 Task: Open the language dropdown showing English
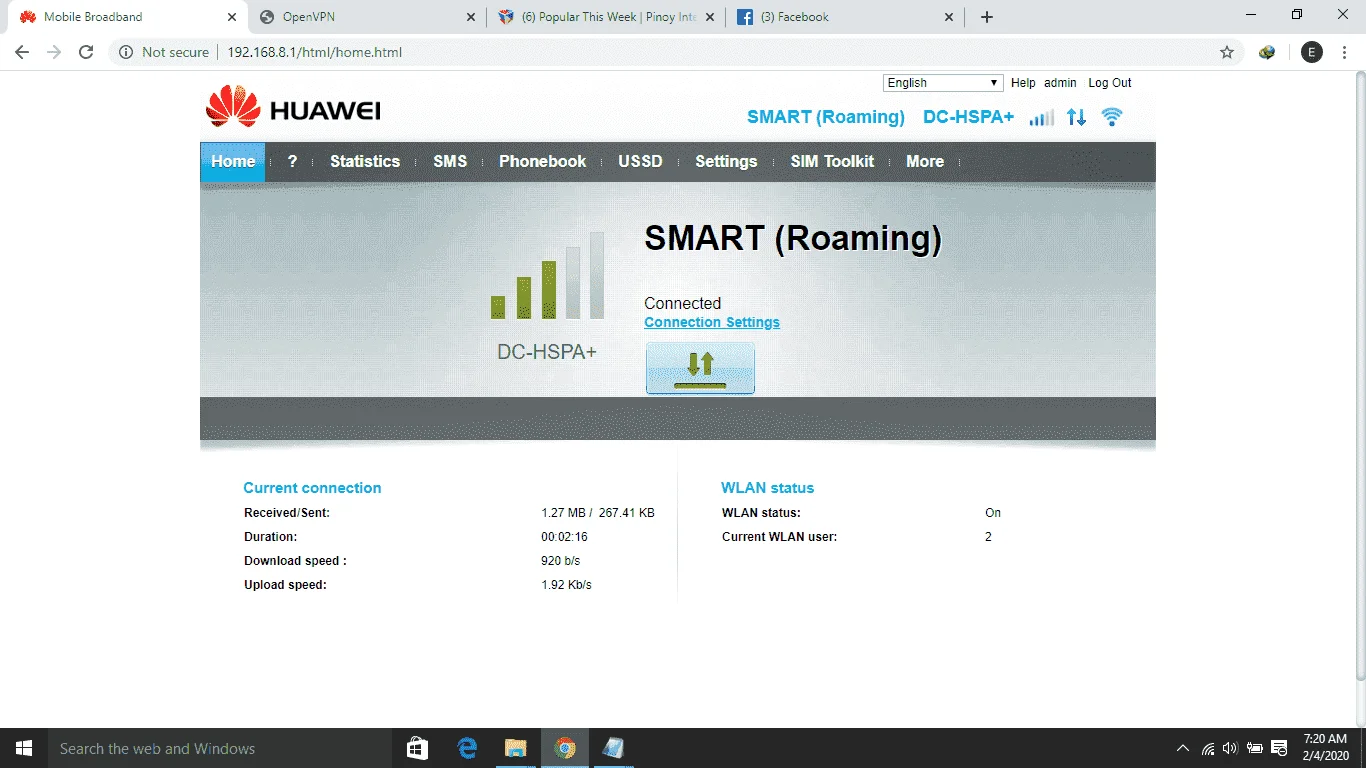tap(942, 83)
